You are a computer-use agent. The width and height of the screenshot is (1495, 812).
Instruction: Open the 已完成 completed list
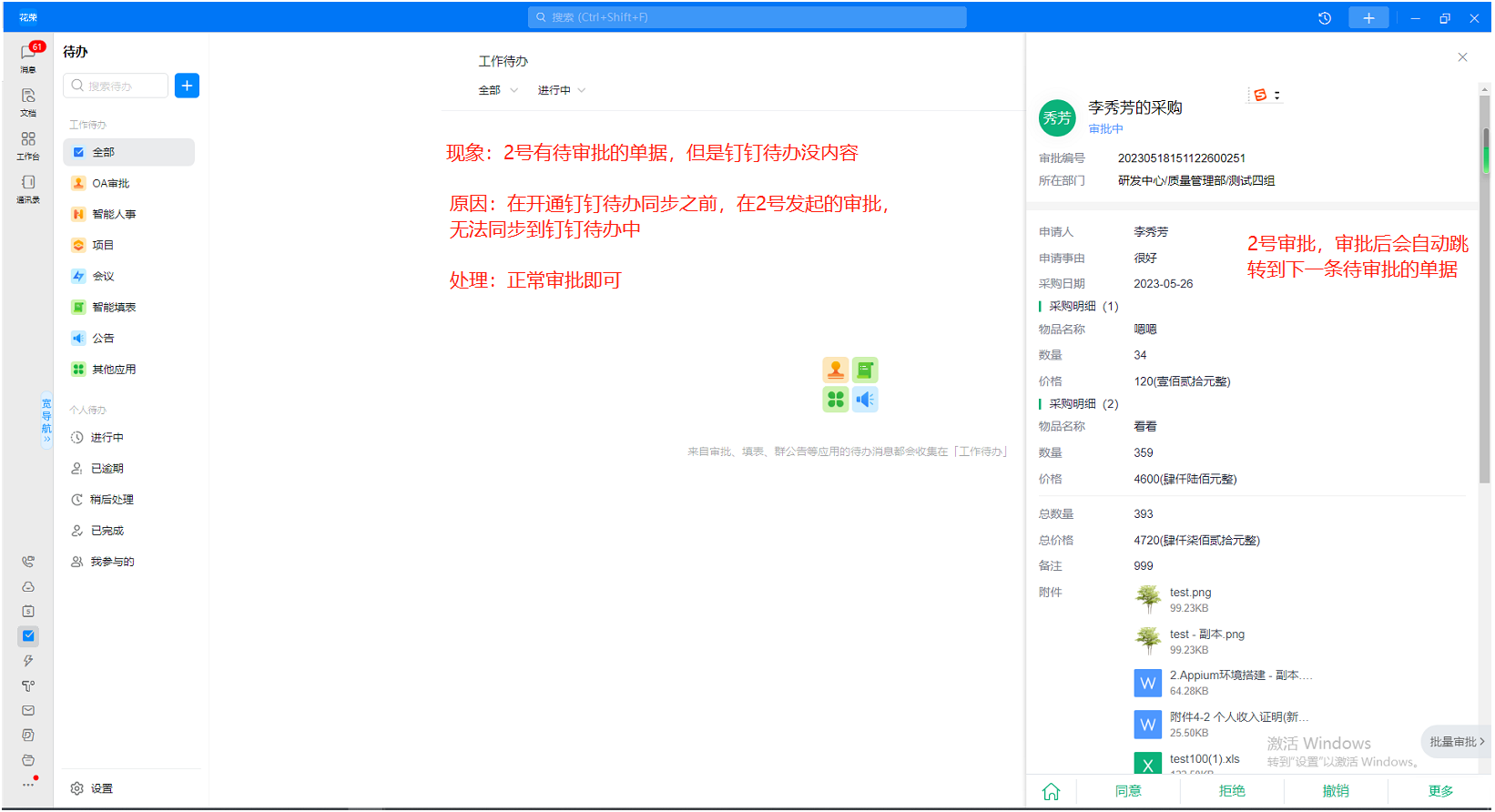click(x=129, y=530)
